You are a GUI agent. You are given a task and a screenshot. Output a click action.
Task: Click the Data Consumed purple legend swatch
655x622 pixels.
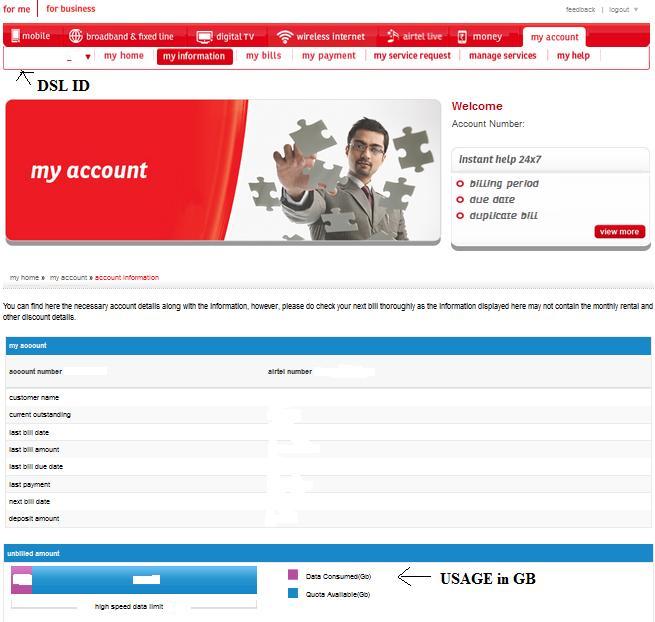pos(293,576)
